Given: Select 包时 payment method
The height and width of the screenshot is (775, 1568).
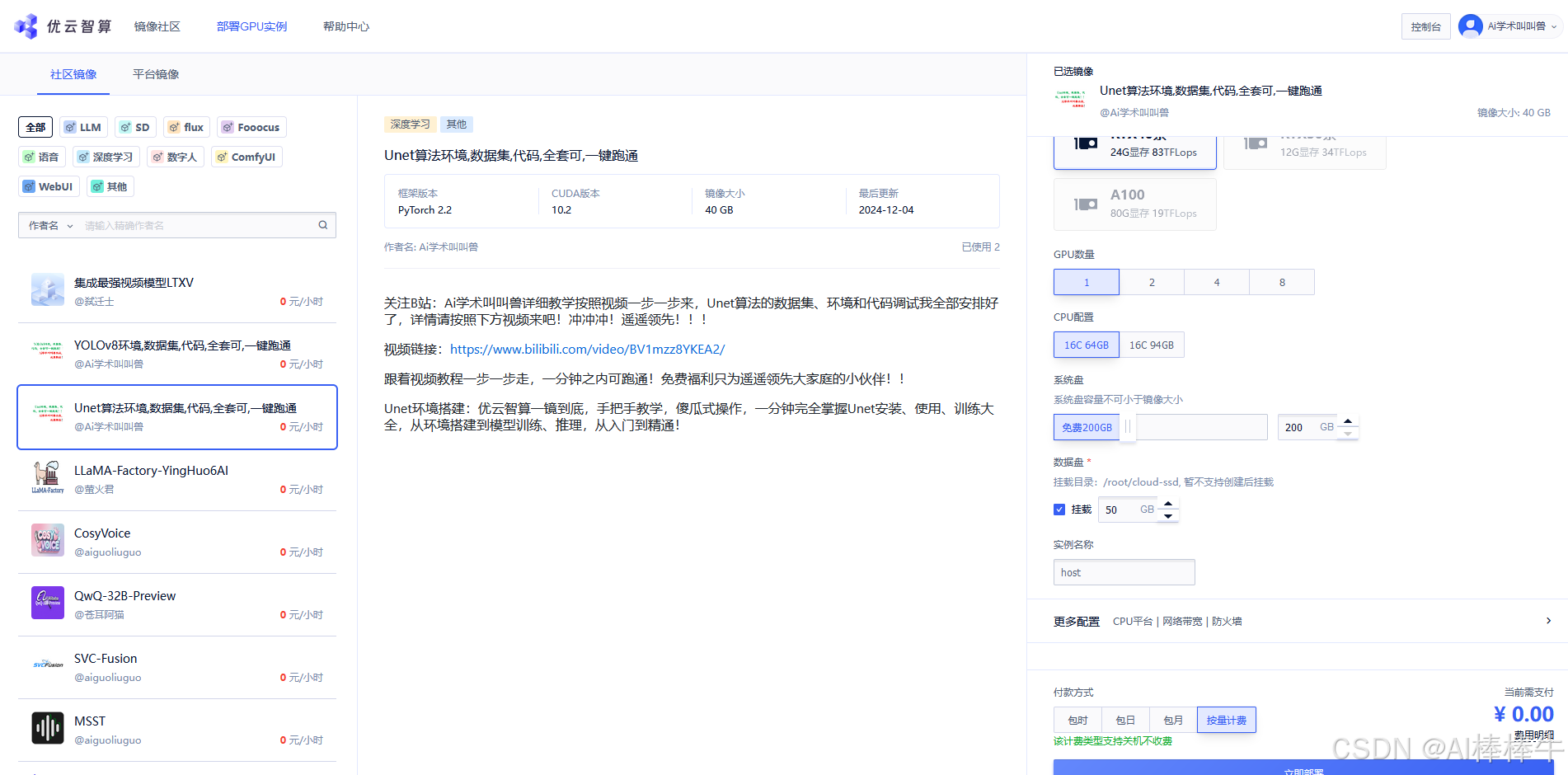Looking at the screenshot, I should 1077,720.
